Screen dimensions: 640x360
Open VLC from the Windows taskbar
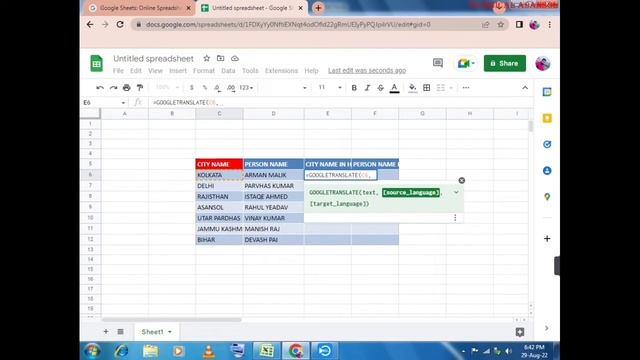[x=209, y=351]
